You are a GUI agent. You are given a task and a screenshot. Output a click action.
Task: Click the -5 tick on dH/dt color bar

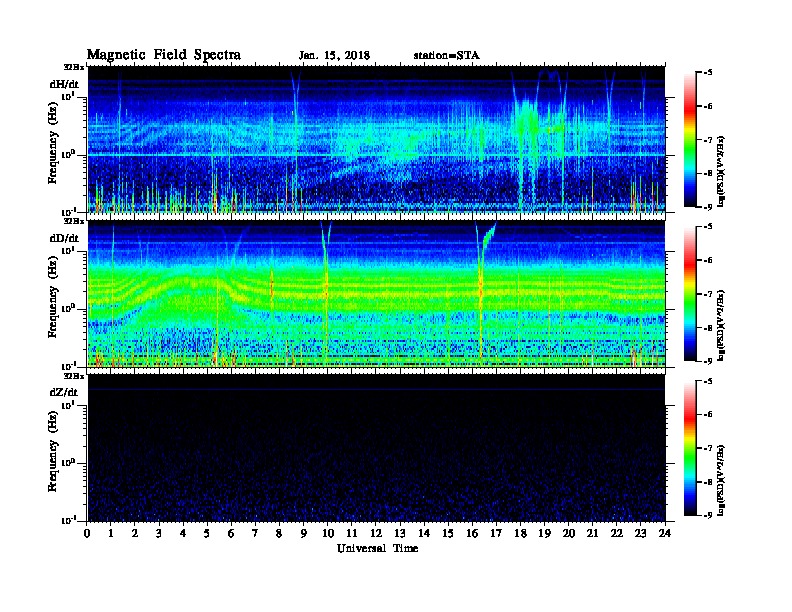(x=708, y=73)
